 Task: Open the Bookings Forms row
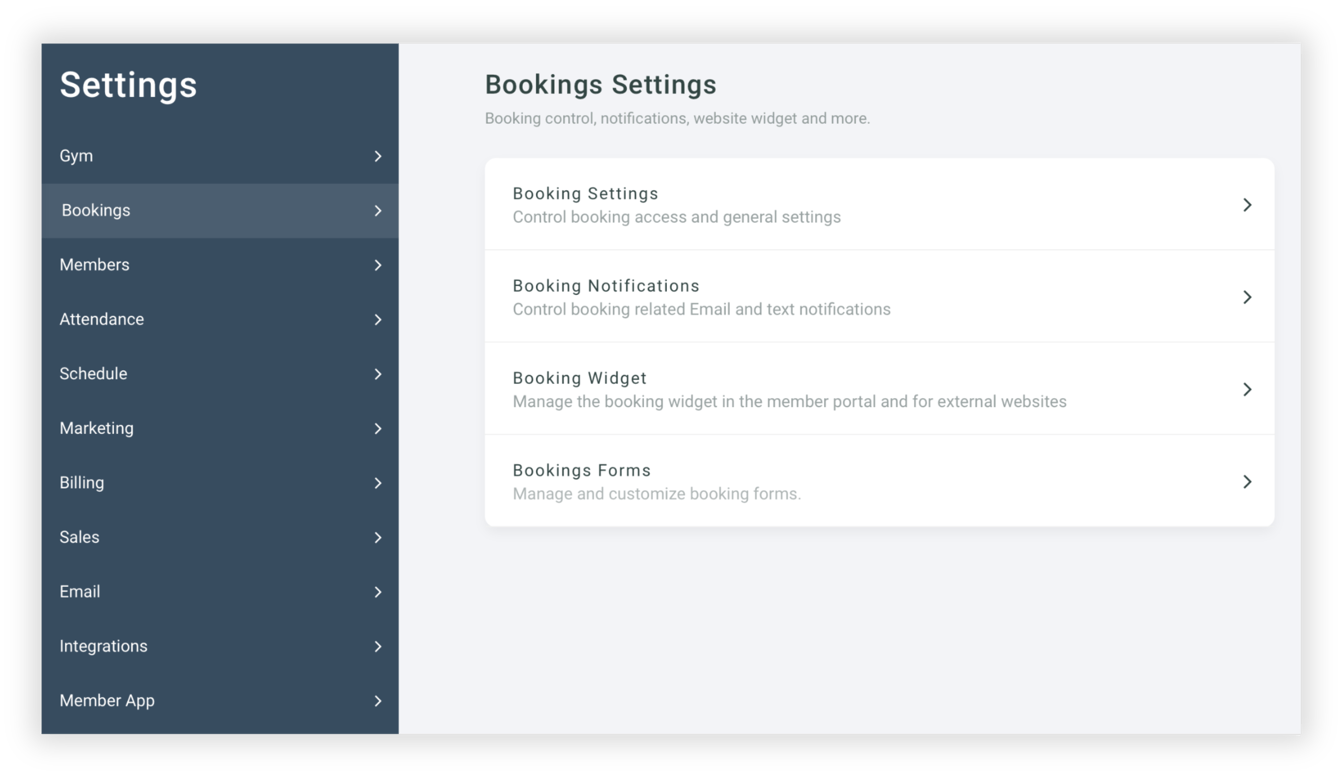coord(879,481)
